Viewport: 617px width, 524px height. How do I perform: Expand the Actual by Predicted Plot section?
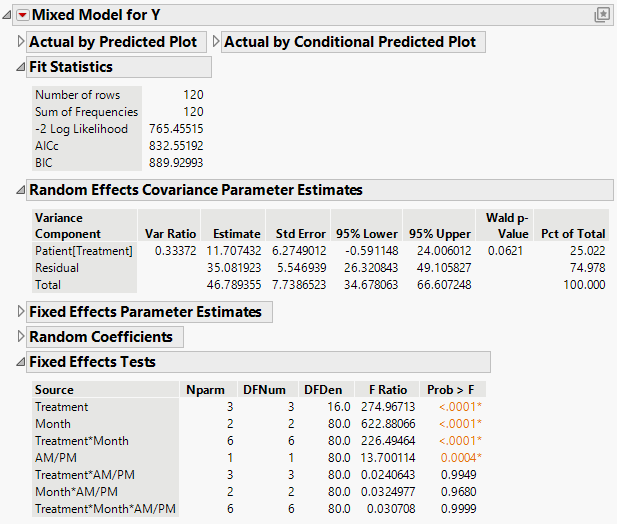[22, 42]
